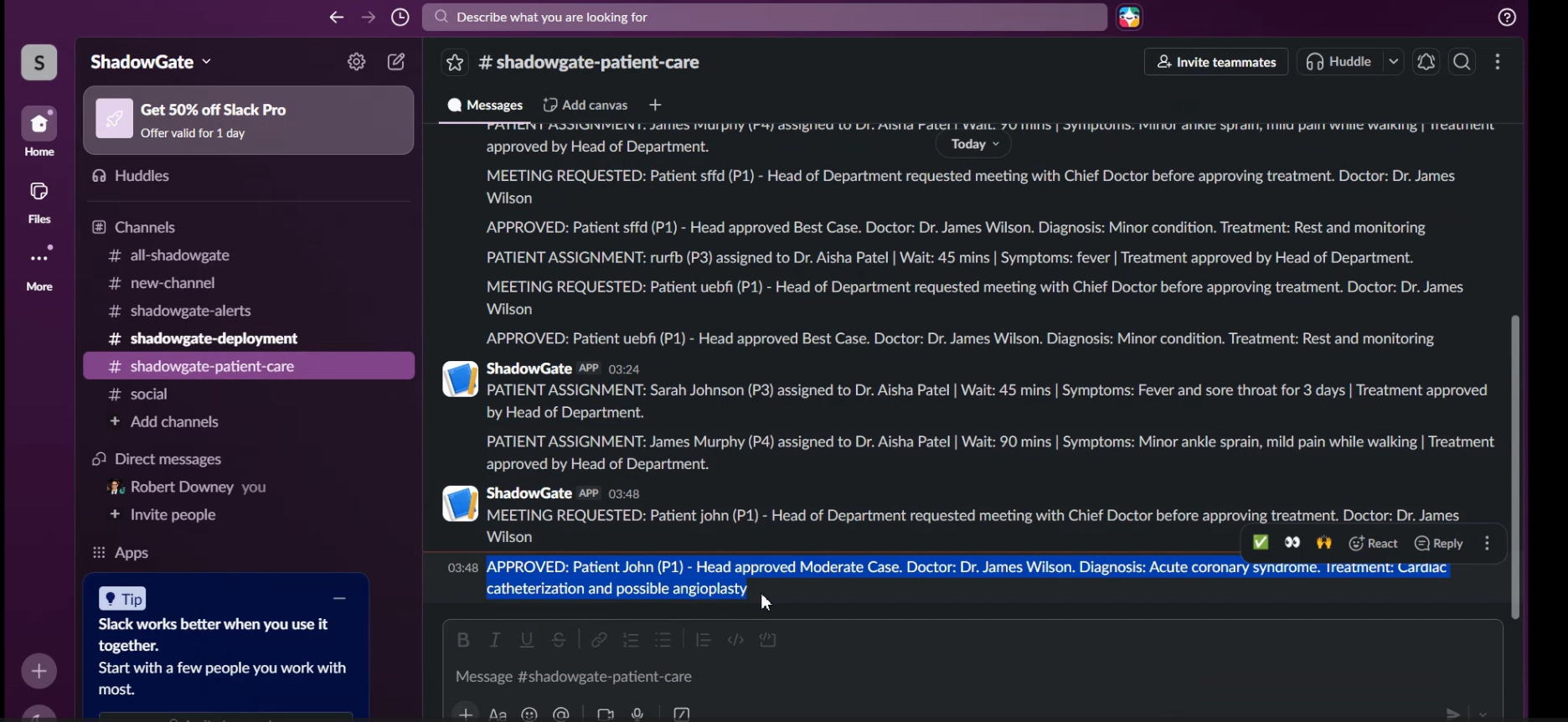Open the help question mark icon
Image resolution: width=1568 pixels, height=722 pixels.
(x=1507, y=18)
